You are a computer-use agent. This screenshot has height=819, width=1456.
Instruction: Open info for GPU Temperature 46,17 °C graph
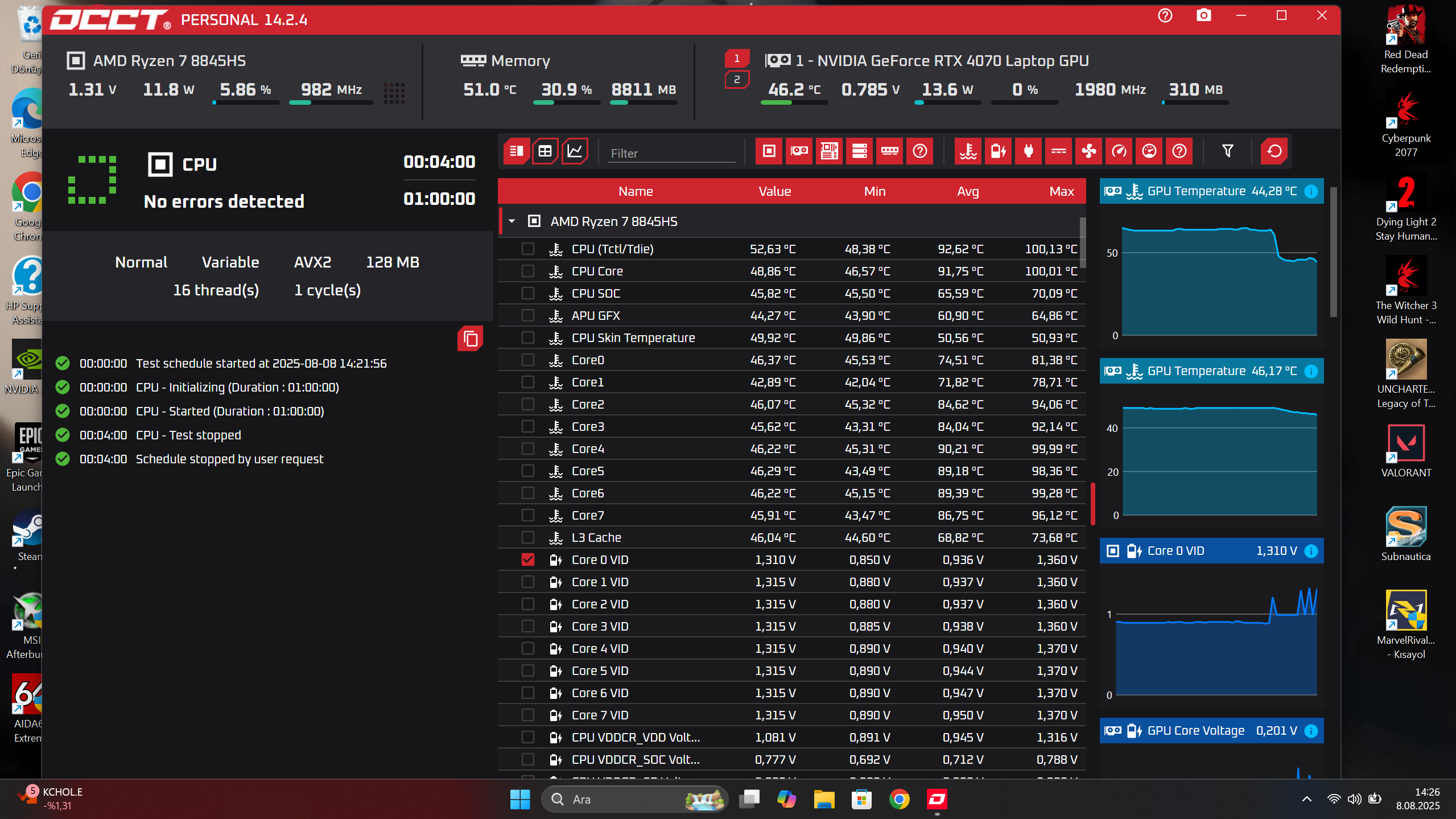tap(1311, 371)
